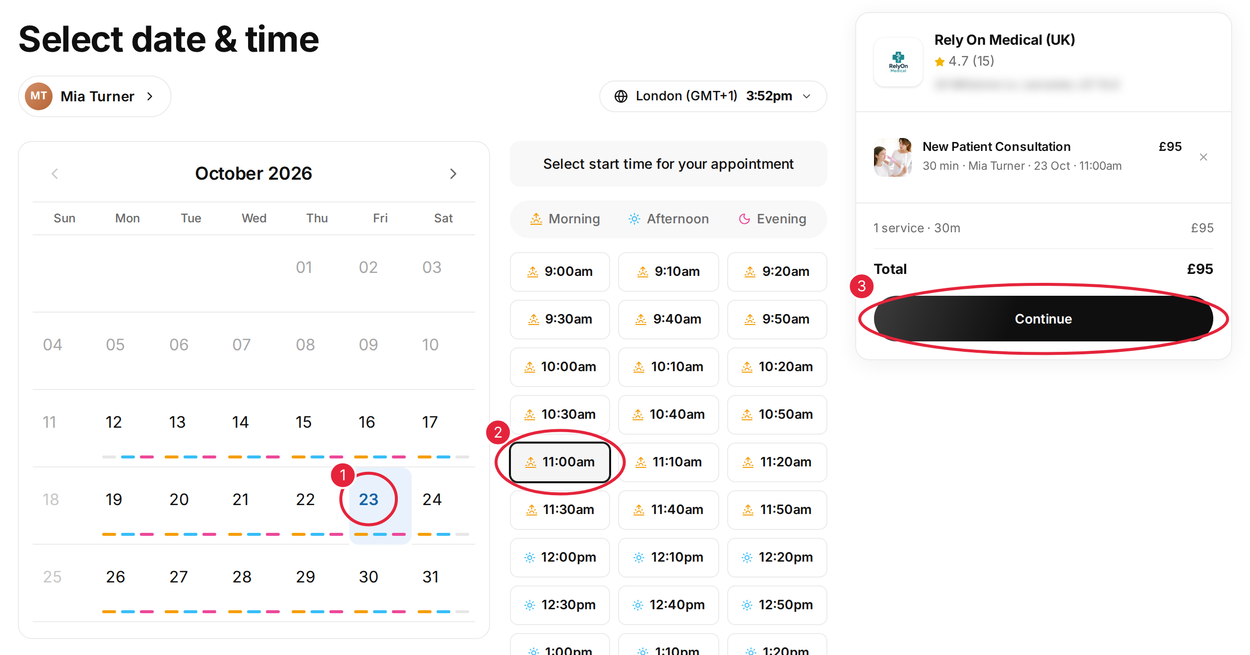Click the selected 11:00am slot
The height and width of the screenshot is (655, 1250).
click(560, 462)
